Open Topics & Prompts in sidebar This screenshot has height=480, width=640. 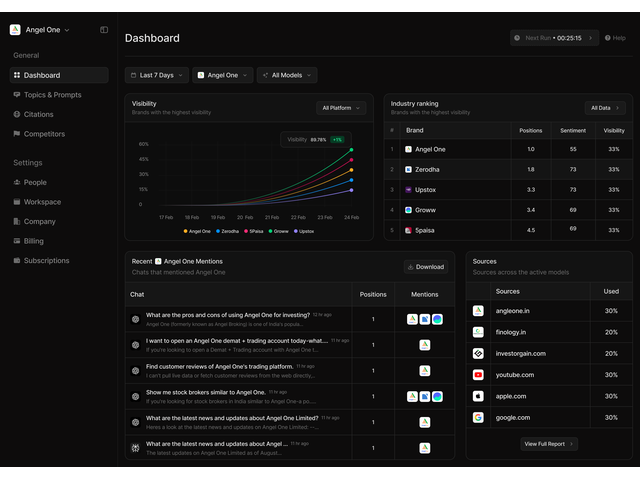[52, 95]
